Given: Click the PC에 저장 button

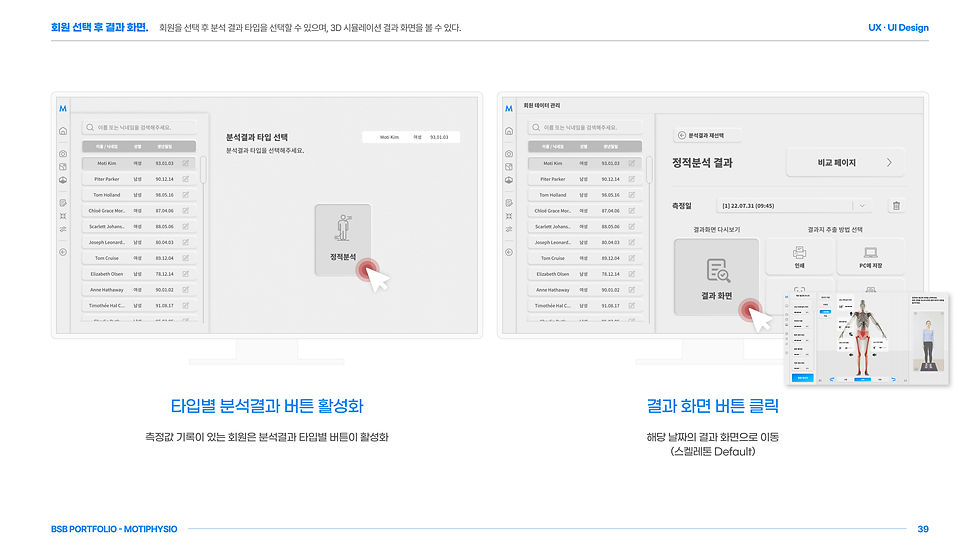Looking at the screenshot, I should pyautogui.click(x=870, y=256).
